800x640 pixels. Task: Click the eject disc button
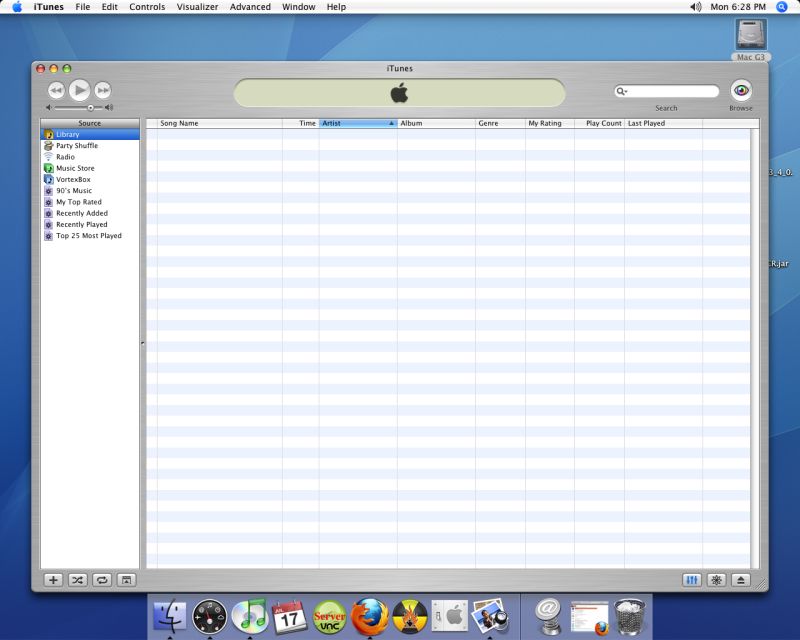click(x=741, y=580)
